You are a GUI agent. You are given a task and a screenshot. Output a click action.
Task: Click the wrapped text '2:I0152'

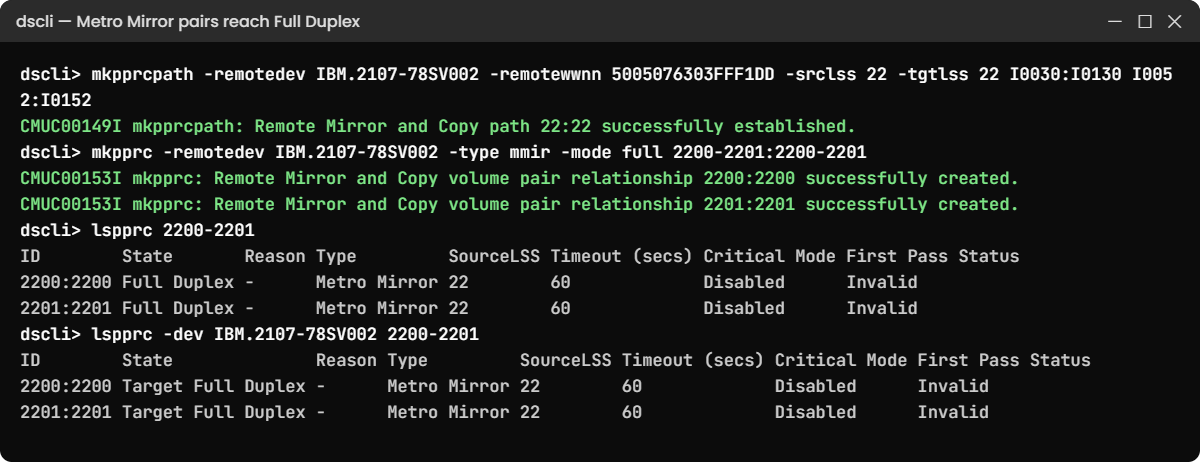pos(56,101)
